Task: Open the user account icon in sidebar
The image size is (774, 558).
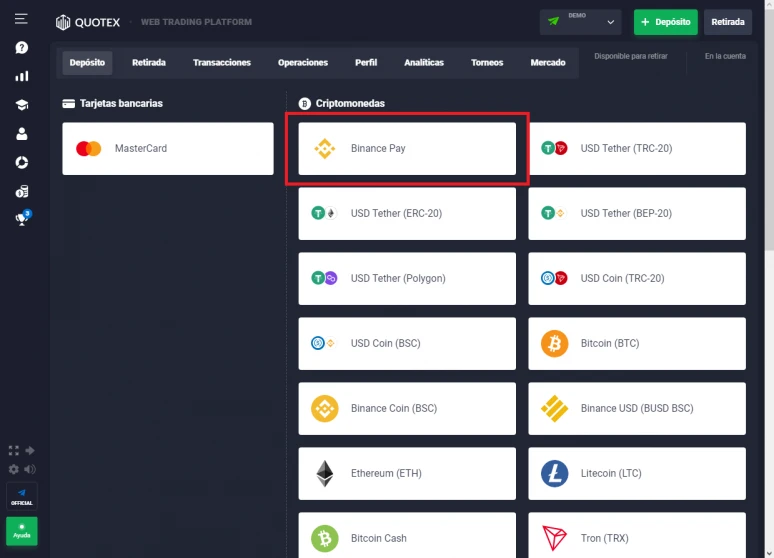Action: click(22, 134)
